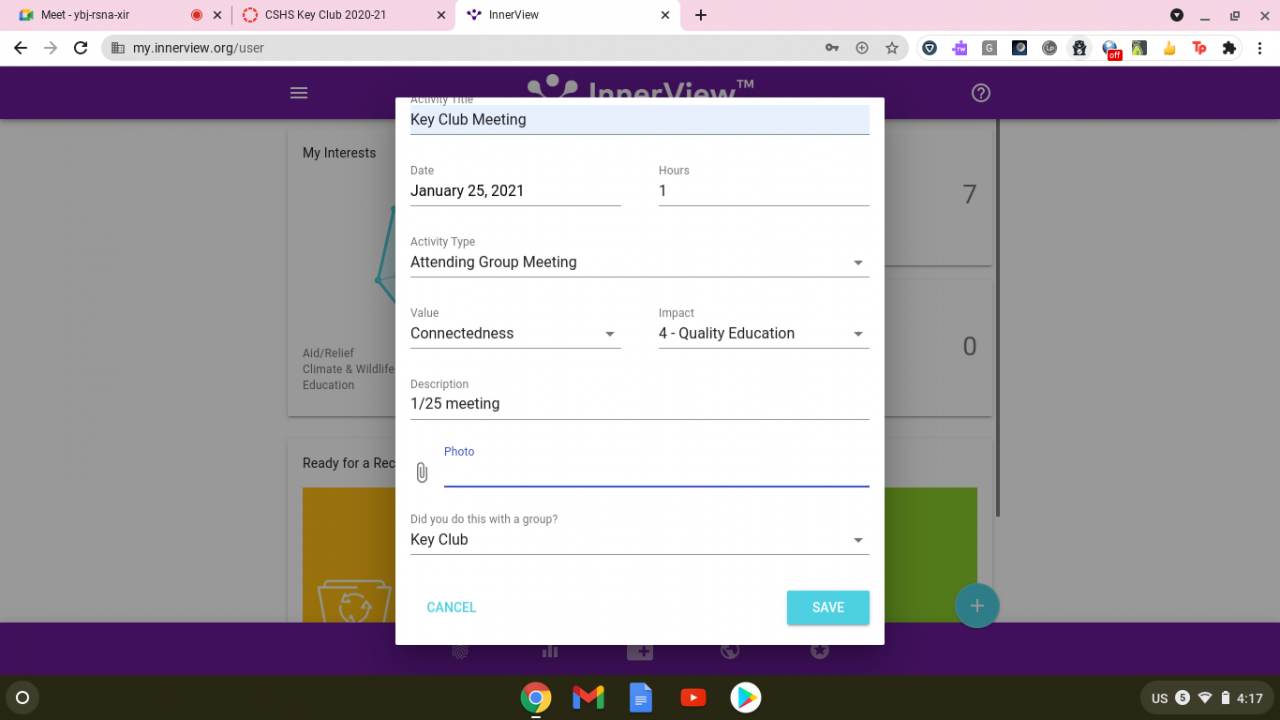The width and height of the screenshot is (1280, 720).
Task: Click the Hours input field
Action: point(763,191)
